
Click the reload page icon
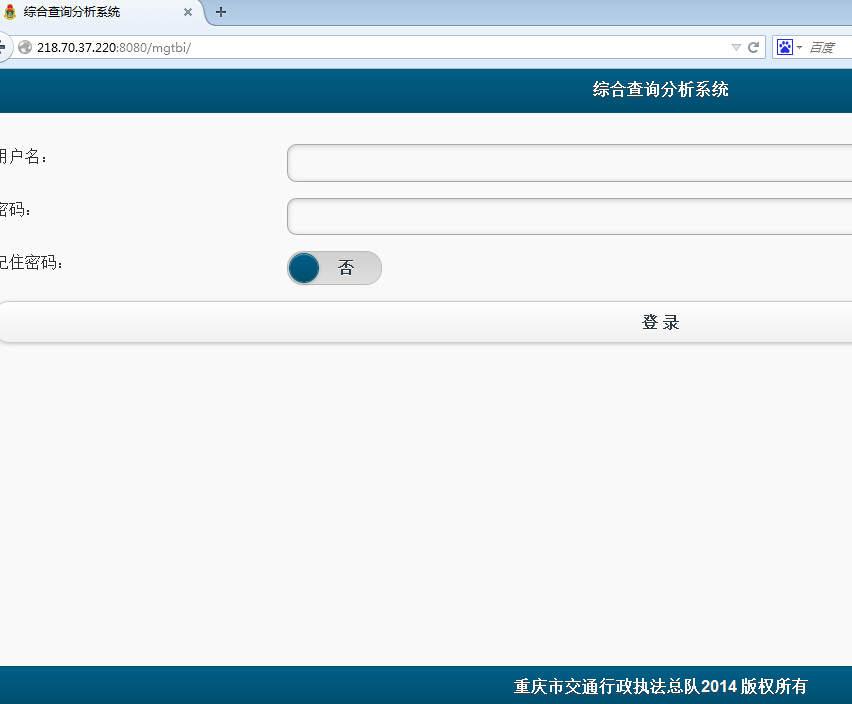pyautogui.click(x=753, y=47)
